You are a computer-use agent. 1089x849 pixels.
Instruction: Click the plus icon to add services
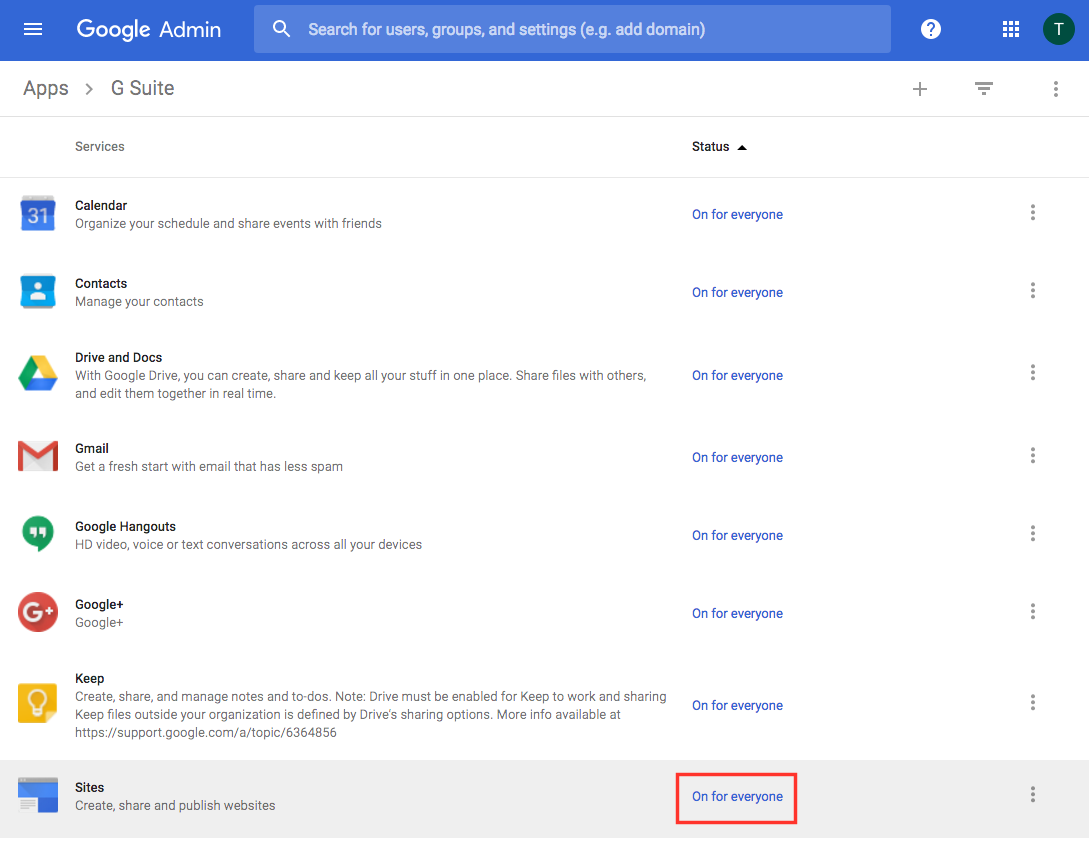[920, 89]
